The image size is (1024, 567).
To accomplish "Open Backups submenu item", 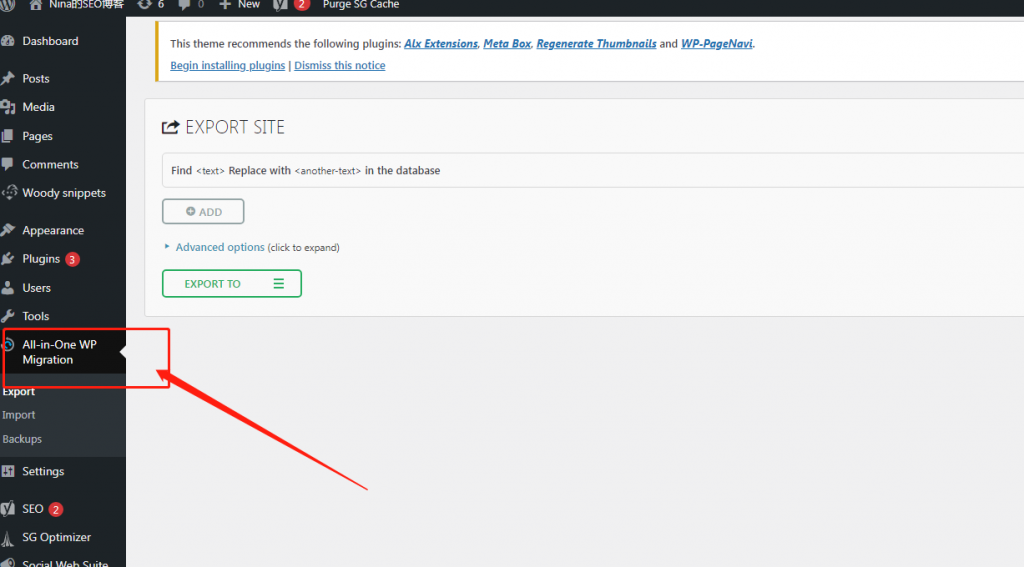I will [x=22, y=439].
